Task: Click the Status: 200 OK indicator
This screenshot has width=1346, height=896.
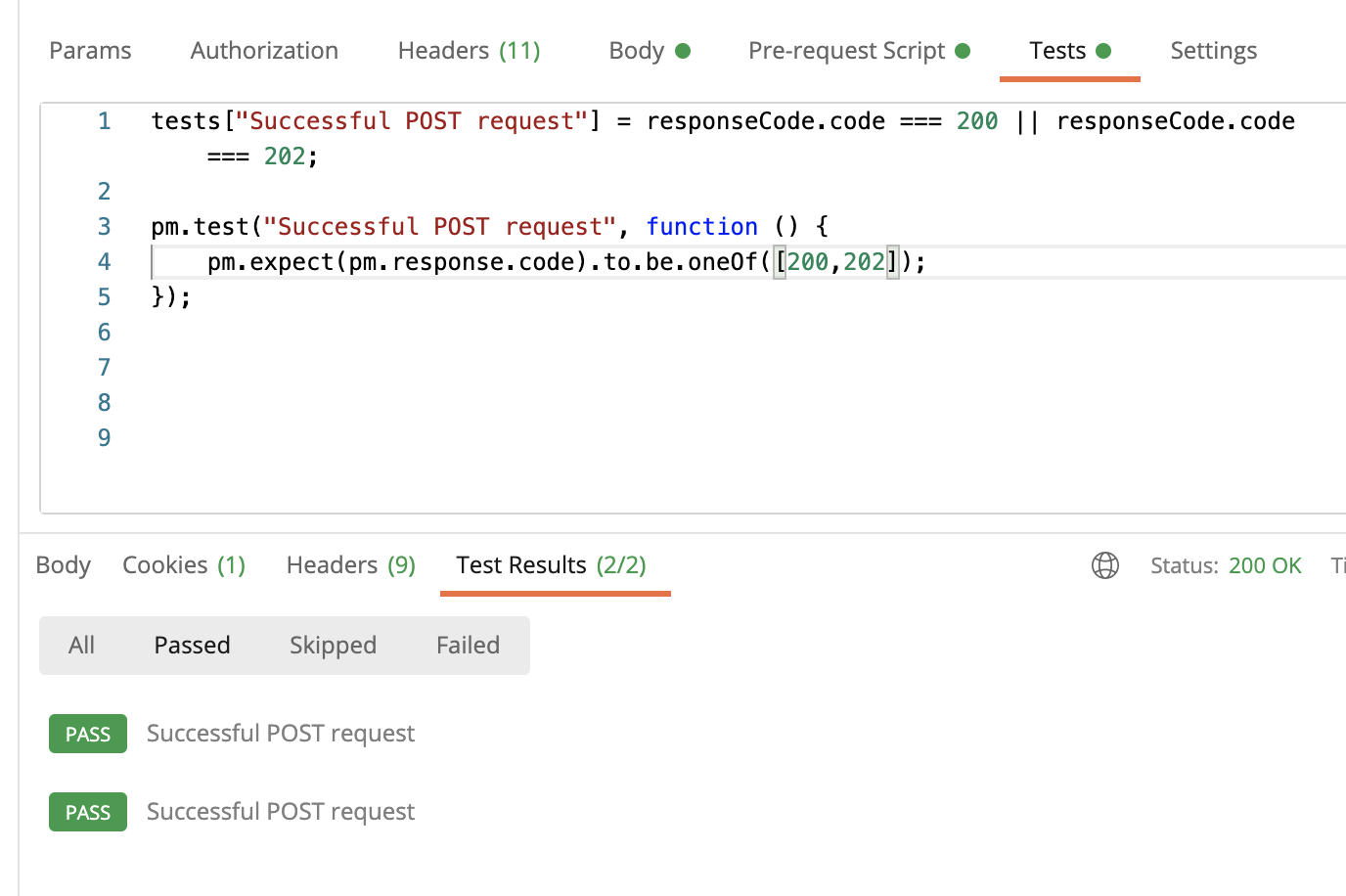Action: 1227,565
